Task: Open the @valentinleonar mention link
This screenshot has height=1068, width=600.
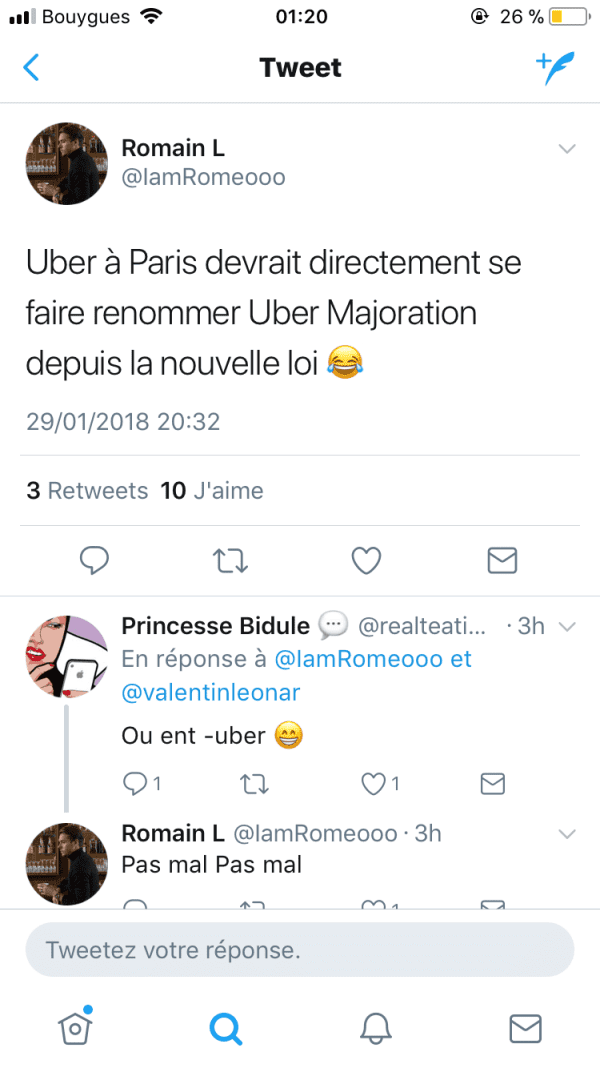Action: (x=210, y=692)
